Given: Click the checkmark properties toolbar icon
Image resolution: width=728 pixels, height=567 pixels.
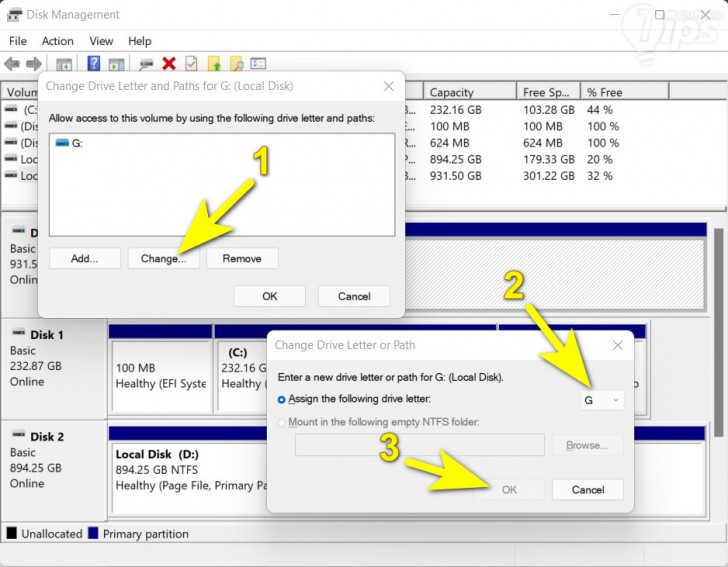Looking at the screenshot, I should click(191, 63).
